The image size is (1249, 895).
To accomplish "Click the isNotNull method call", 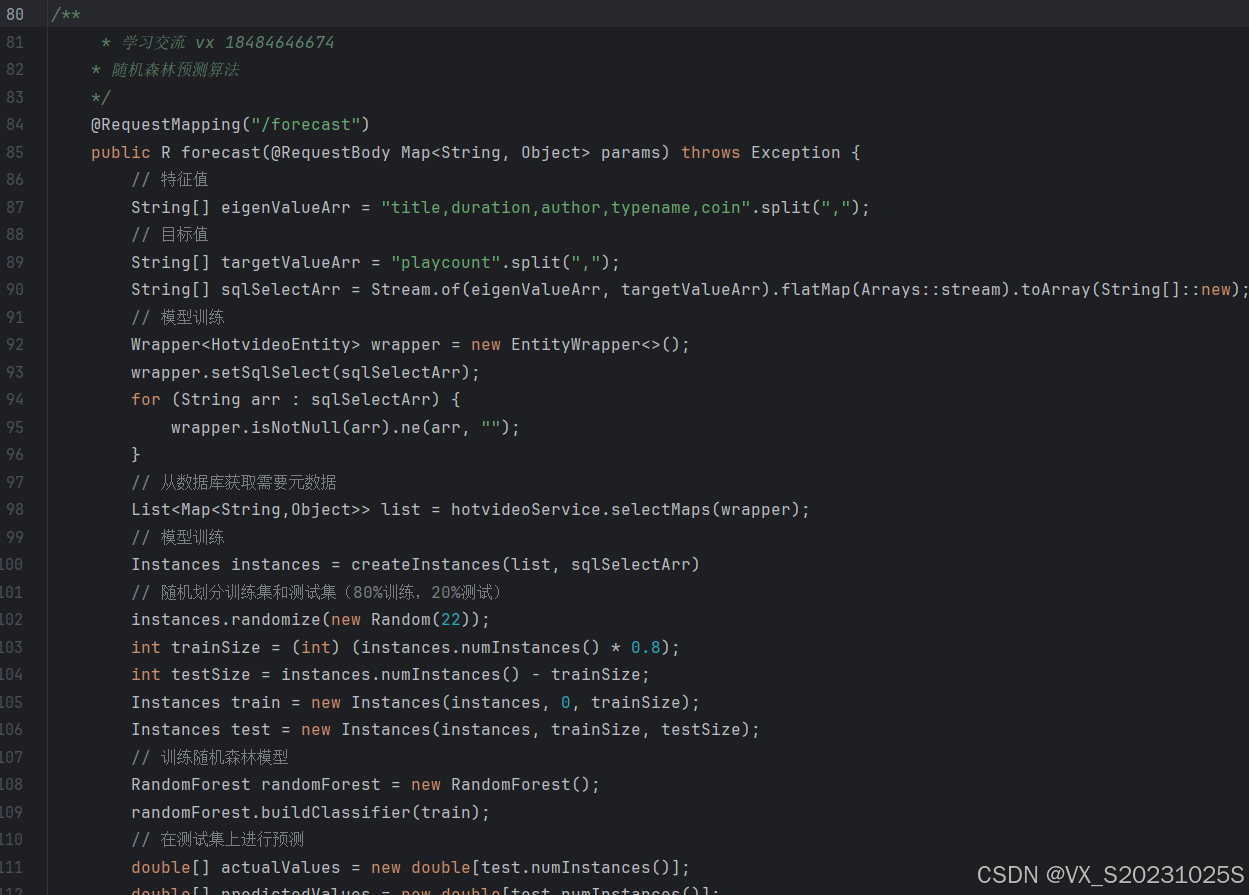I will pos(296,427).
